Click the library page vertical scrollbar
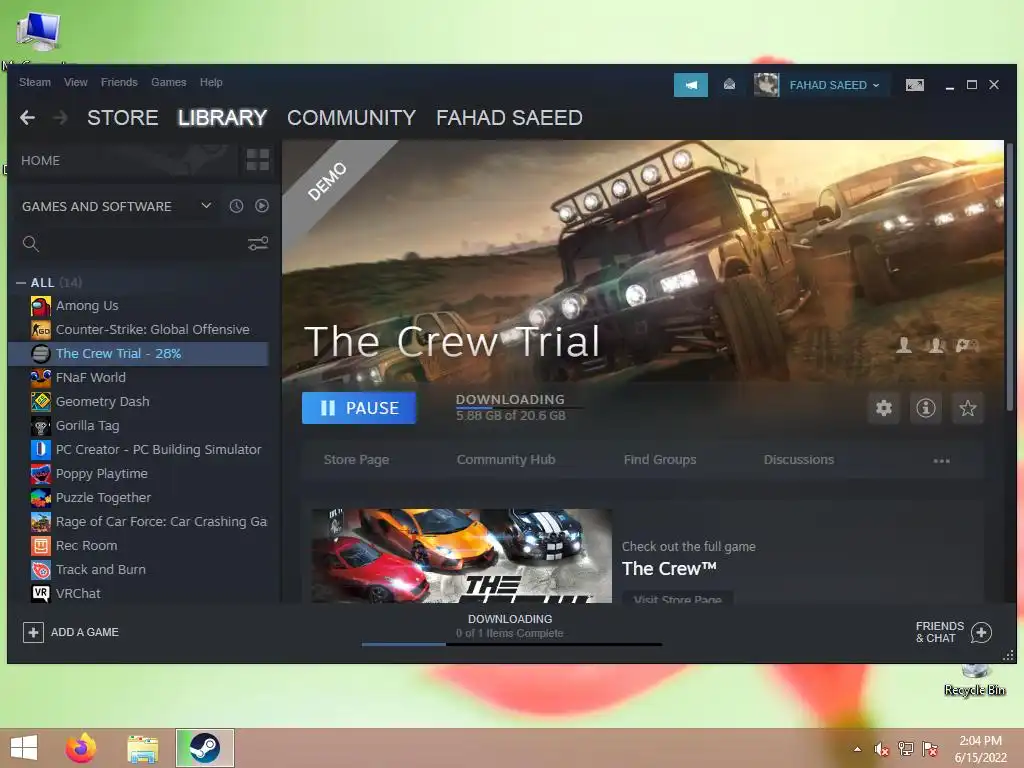 click(1010, 278)
